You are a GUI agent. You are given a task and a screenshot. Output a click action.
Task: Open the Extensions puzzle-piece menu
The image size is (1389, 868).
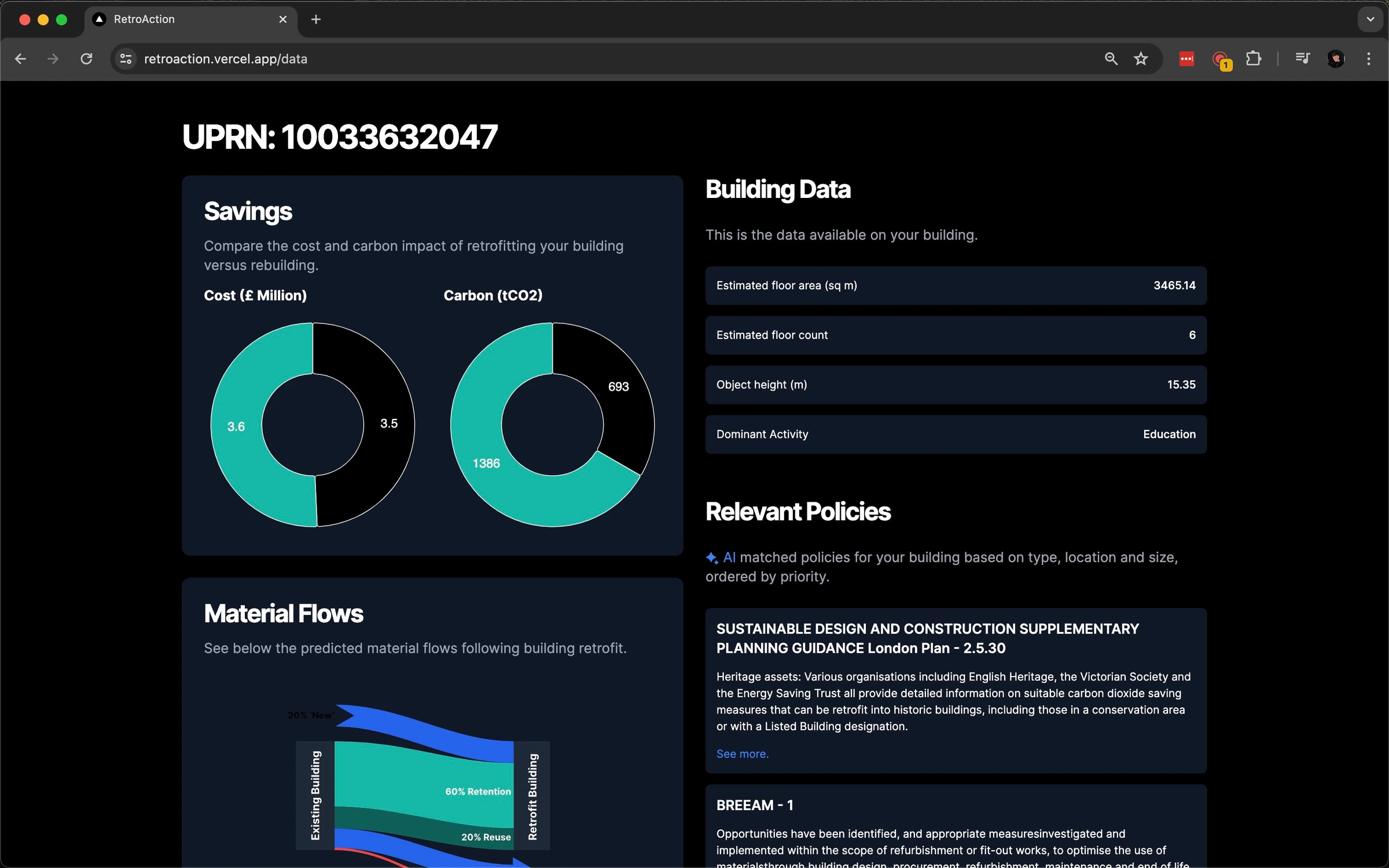[x=1254, y=59]
